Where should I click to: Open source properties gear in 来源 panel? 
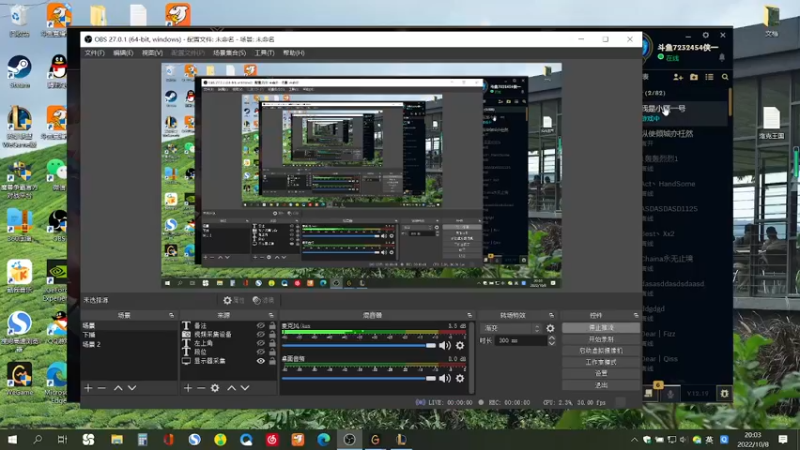coord(215,388)
